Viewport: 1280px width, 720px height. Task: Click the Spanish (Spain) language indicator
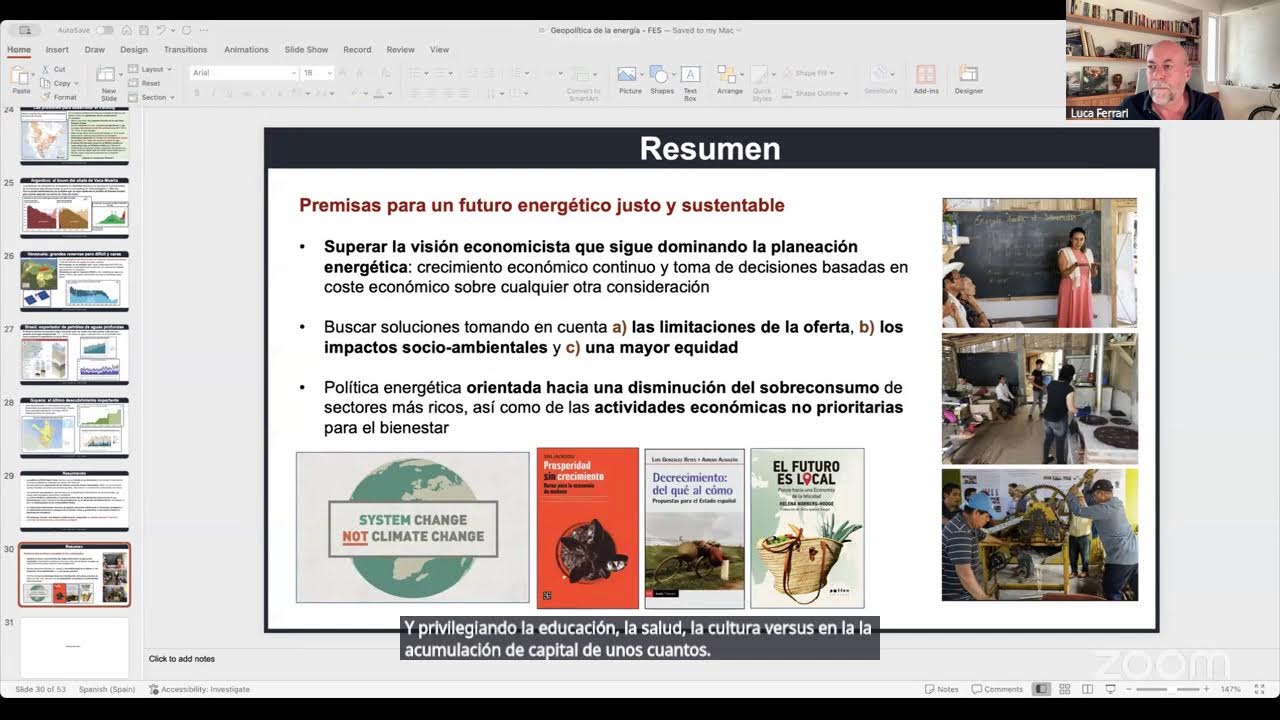(x=107, y=689)
